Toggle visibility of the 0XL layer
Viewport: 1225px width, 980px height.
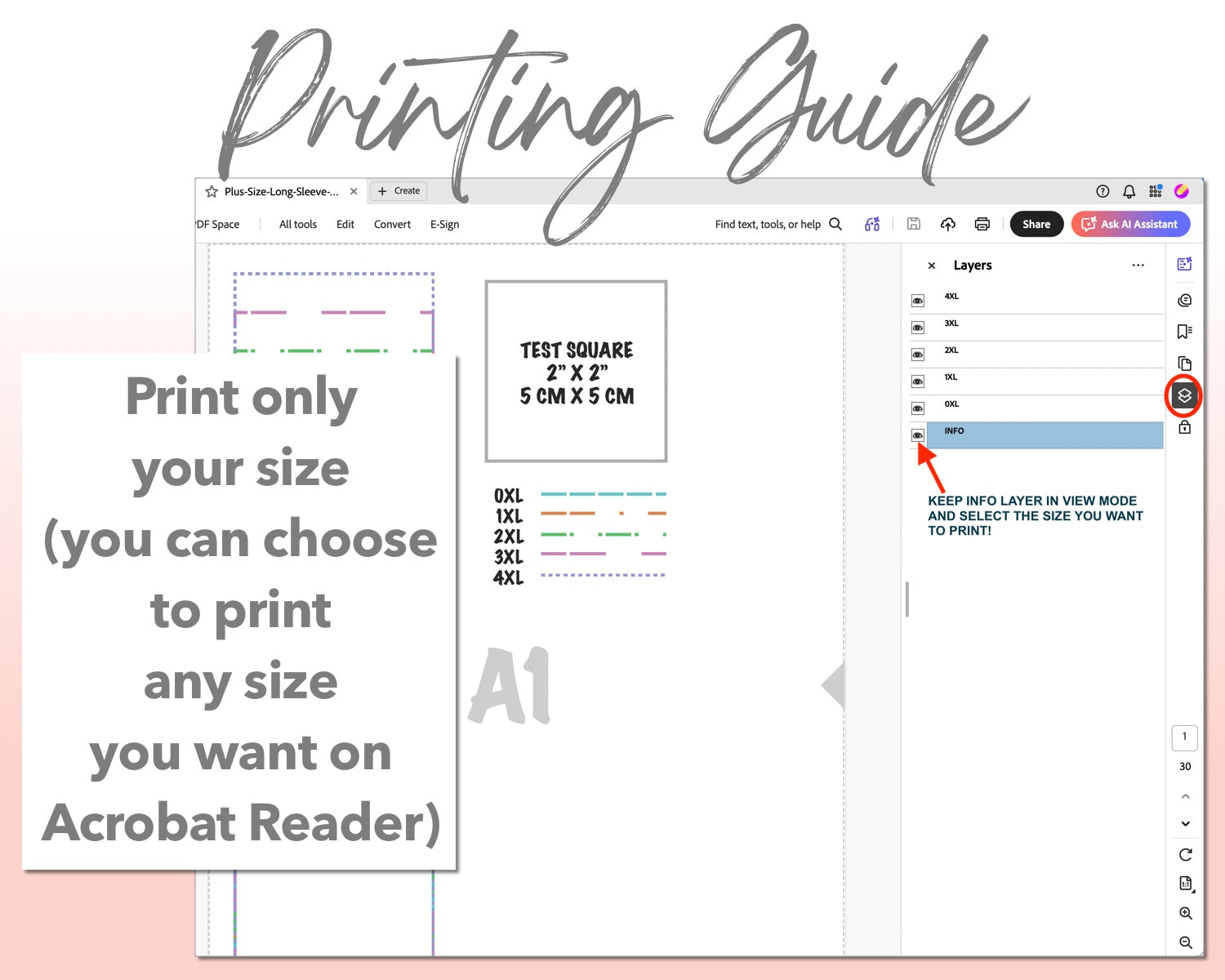[x=918, y=408]
